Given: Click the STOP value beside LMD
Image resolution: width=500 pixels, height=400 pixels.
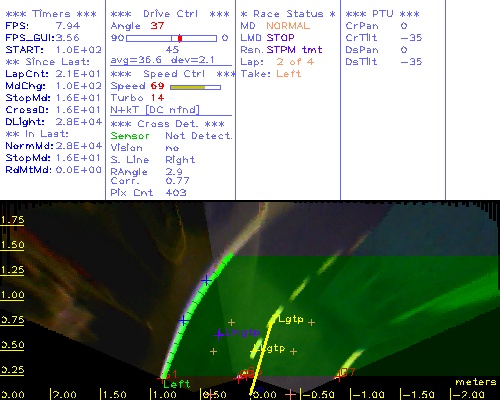Looking at the screenshot, I should (280, 38).
